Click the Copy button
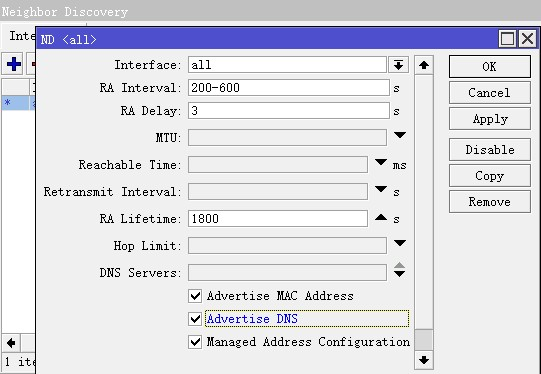The image size is (541, 374). [x=490, y=176]
